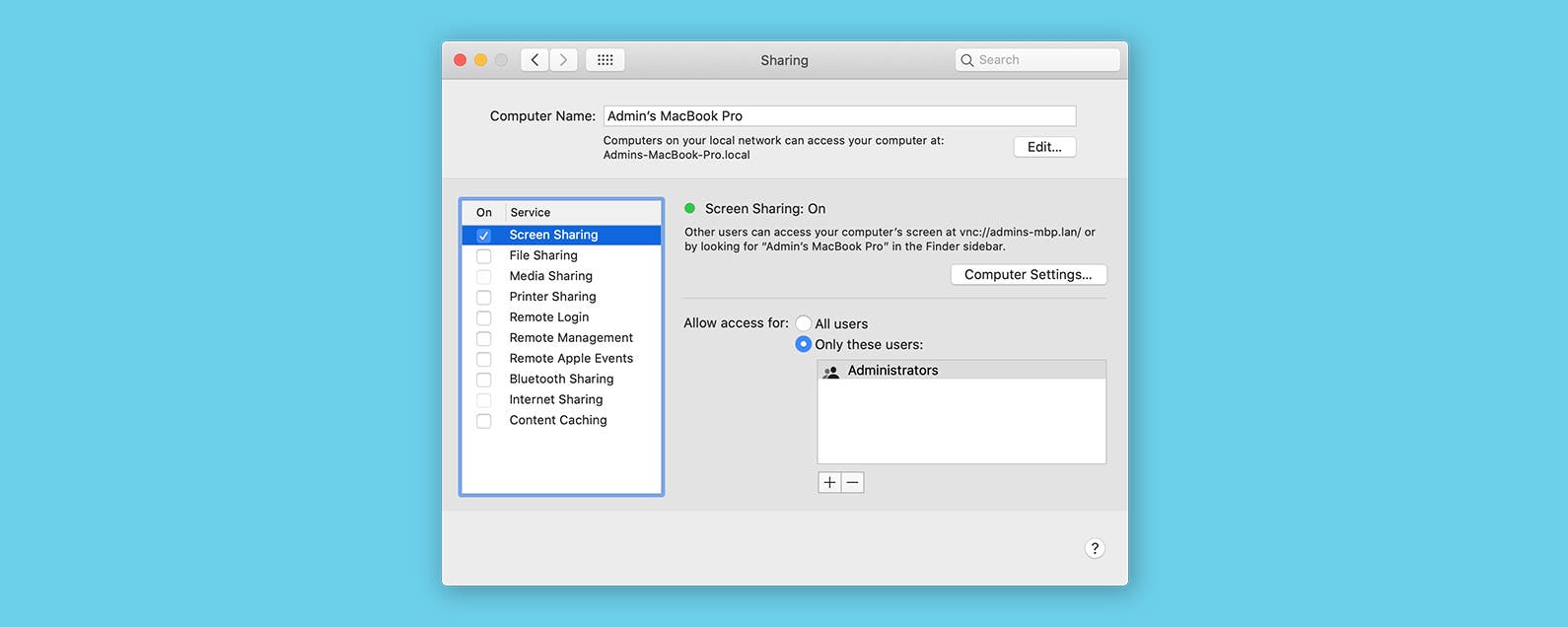Uncheck the Screen Sharing checkbox

point(484,236)
